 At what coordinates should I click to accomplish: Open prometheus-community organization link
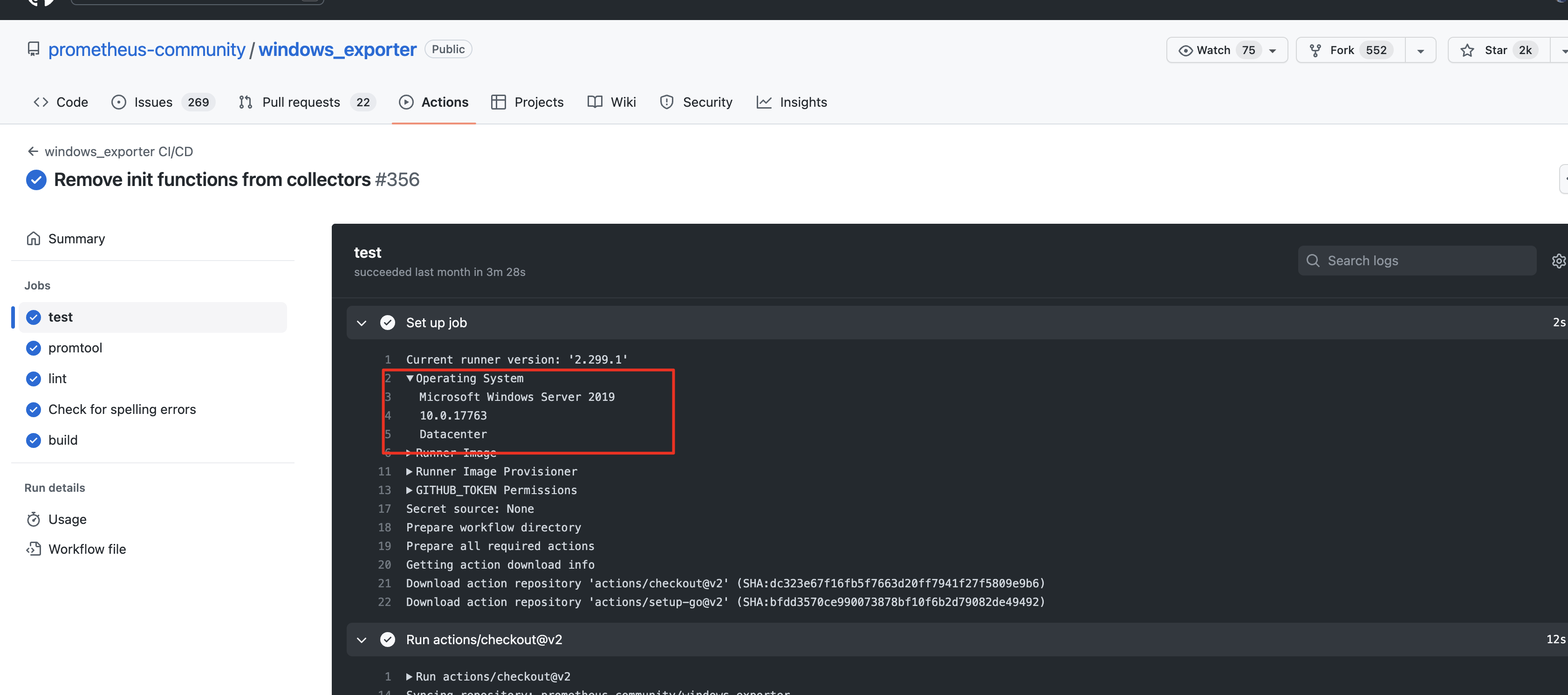[x=147, y=49]
